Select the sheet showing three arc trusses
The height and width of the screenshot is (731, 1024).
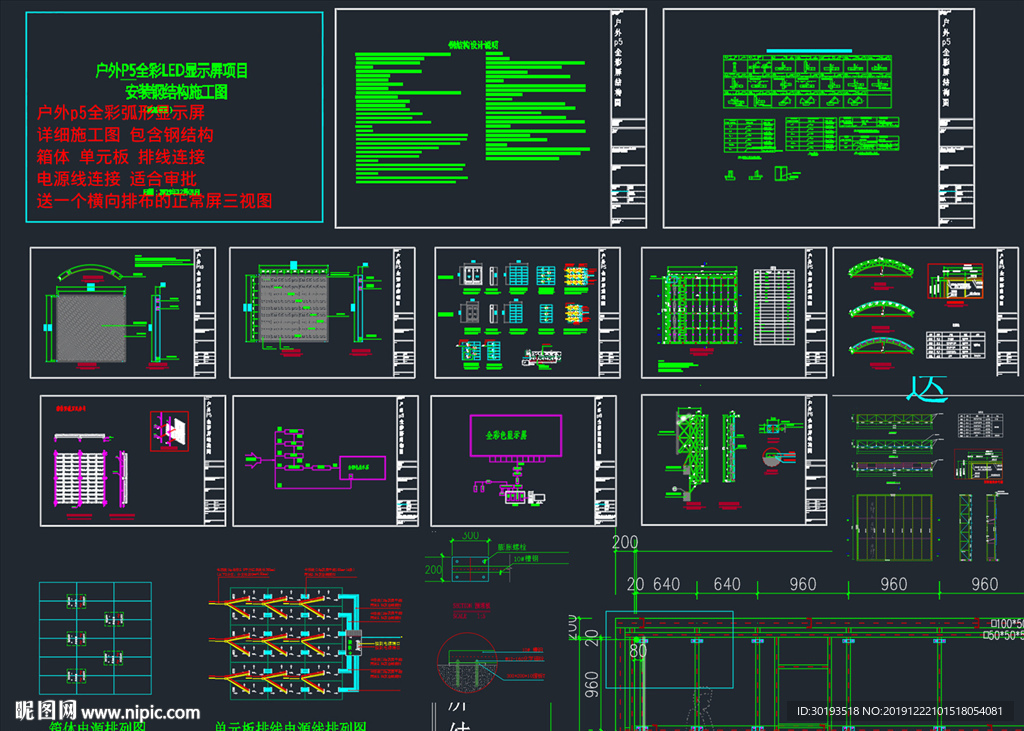click(x=925, y=312)
